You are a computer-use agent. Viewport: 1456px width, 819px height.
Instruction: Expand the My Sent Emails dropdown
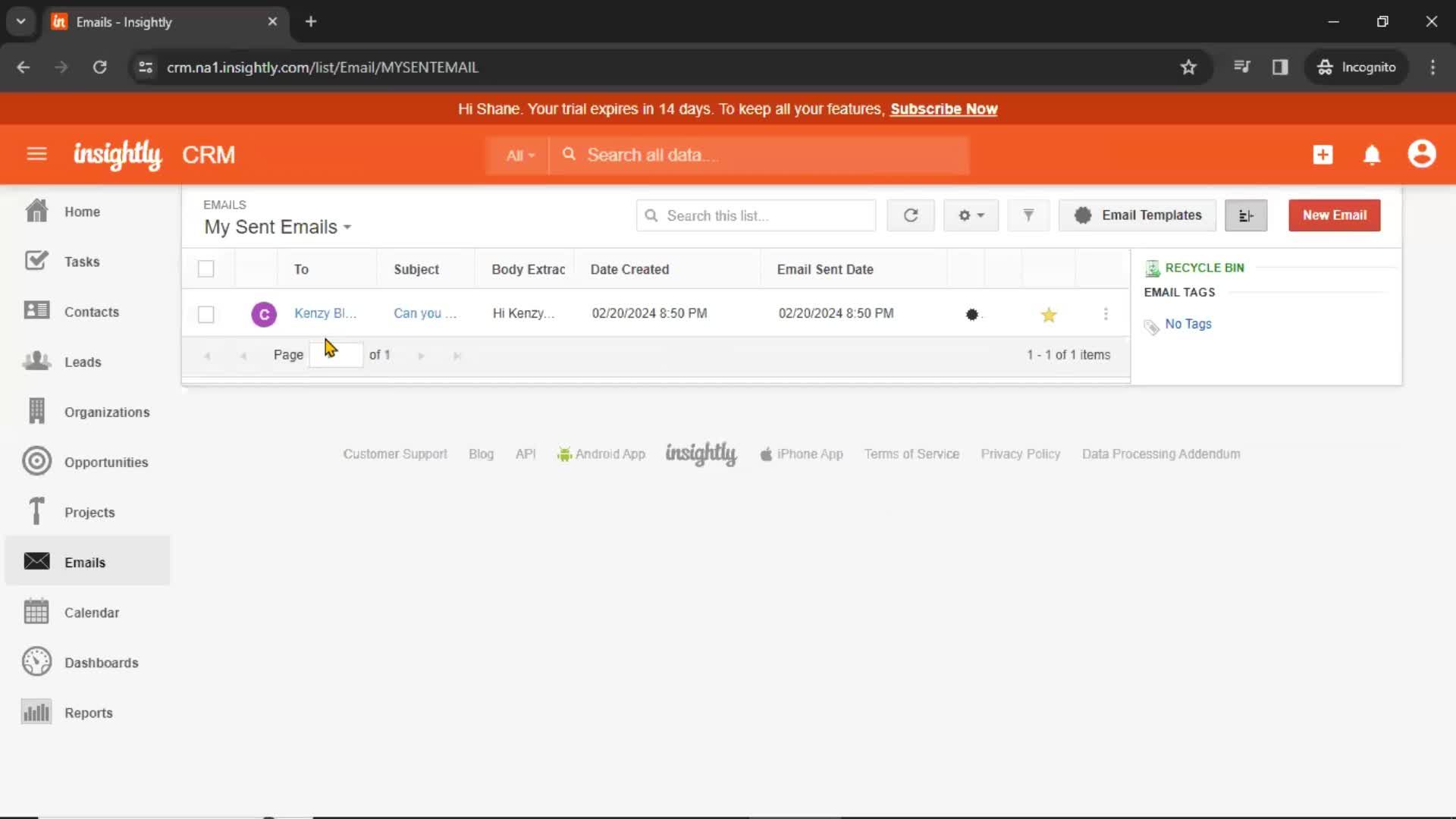[x=346, y=227]
